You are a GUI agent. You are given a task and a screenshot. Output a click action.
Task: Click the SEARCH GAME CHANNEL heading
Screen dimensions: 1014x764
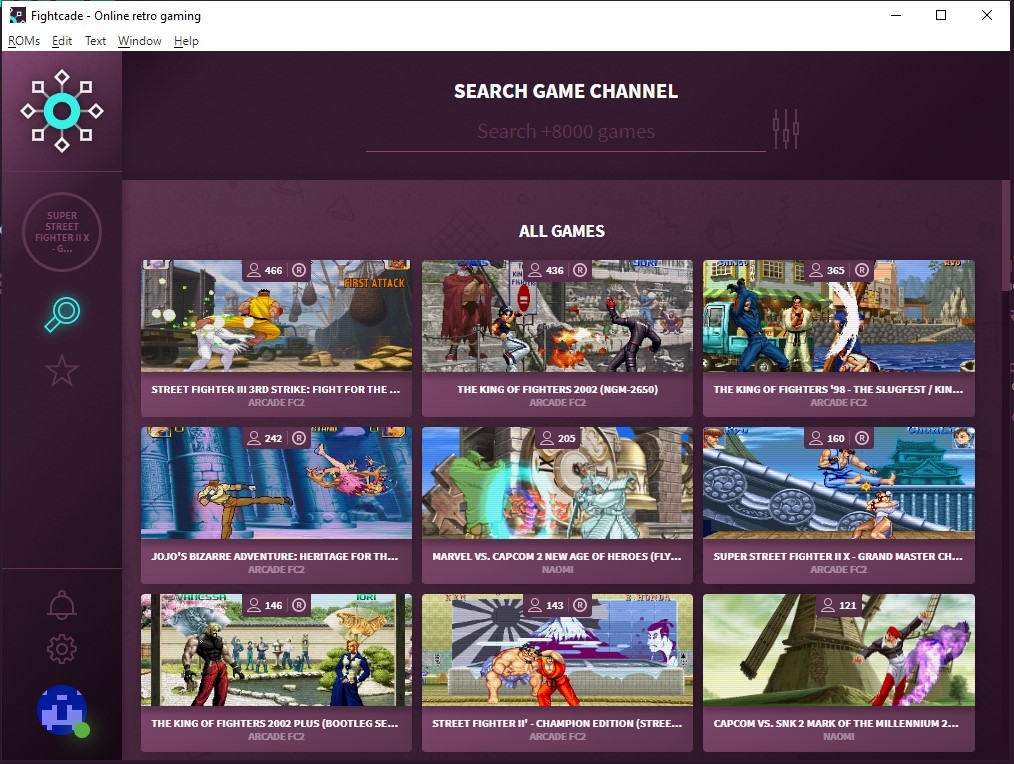[566, 91]
